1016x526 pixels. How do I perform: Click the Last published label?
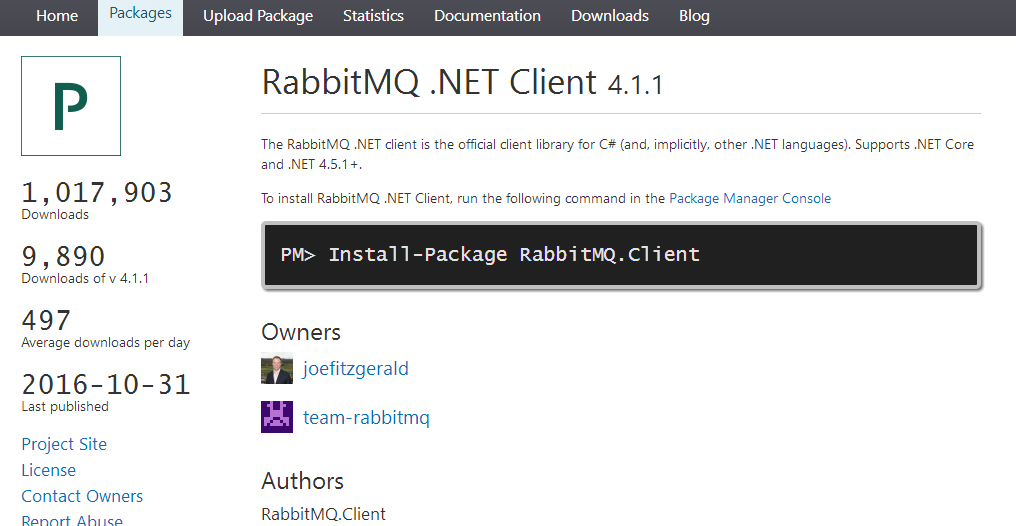(65, 406)
